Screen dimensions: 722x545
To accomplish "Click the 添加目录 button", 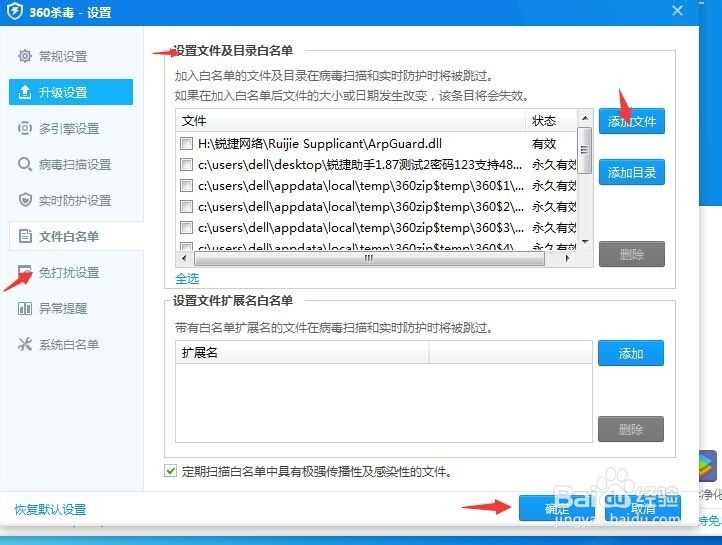I will coord(632,172).
